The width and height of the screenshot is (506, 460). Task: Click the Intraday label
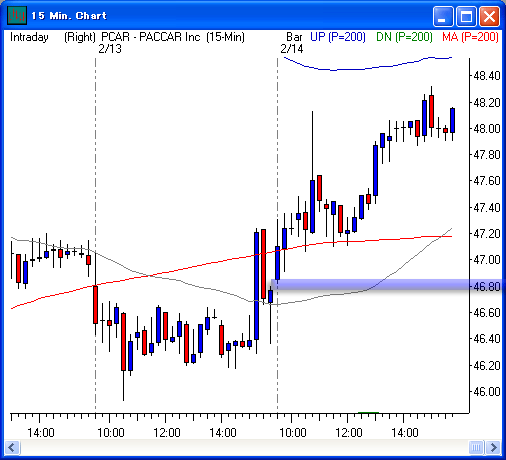click(29, 37)
